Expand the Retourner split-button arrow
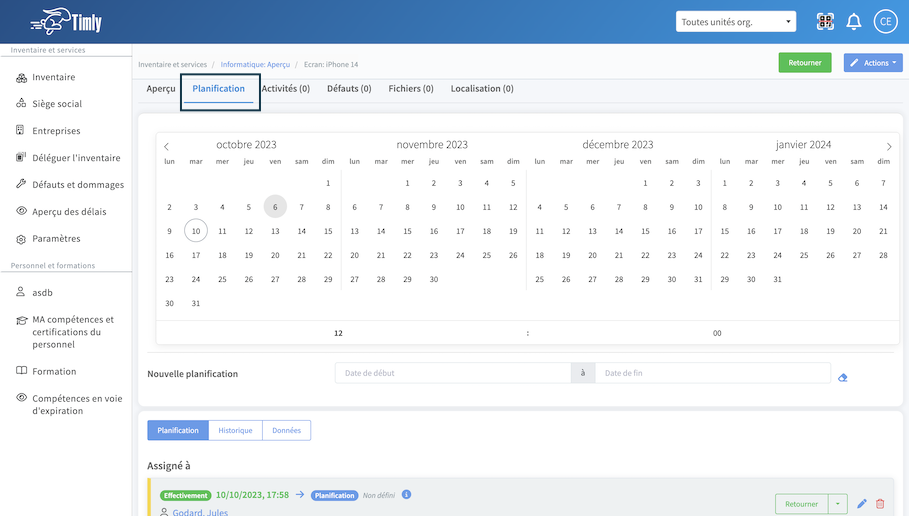This screenshot has width=909, height=516. click(838, 504)
